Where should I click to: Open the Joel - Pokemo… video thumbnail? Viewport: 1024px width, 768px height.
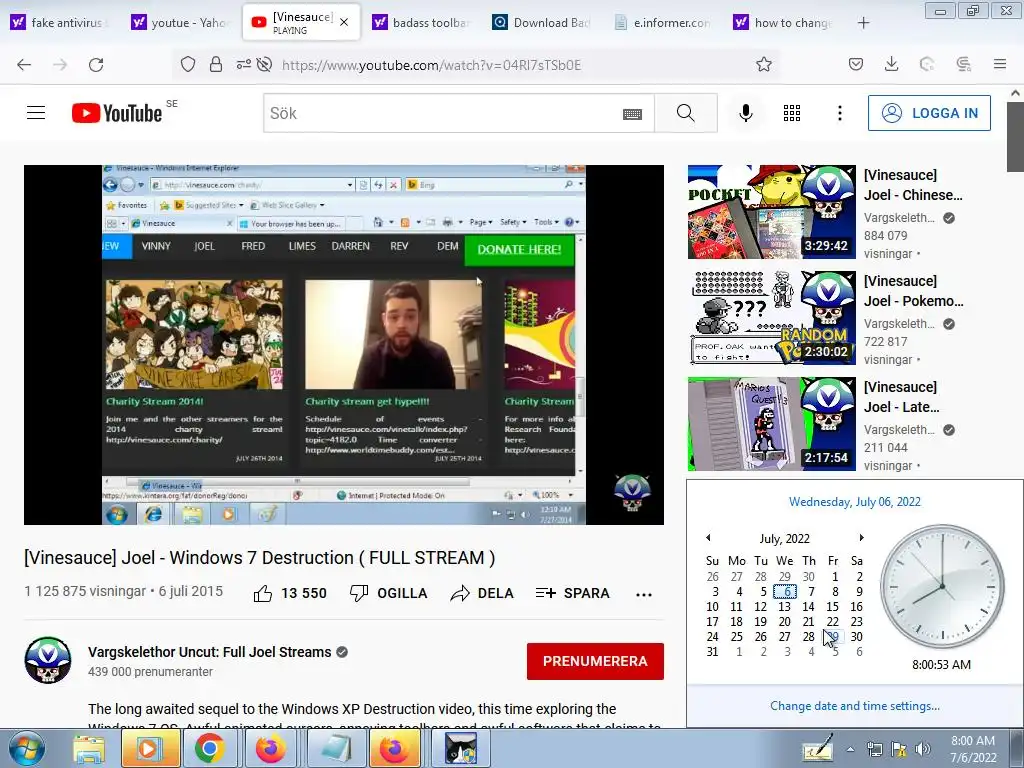click(771, 317)
